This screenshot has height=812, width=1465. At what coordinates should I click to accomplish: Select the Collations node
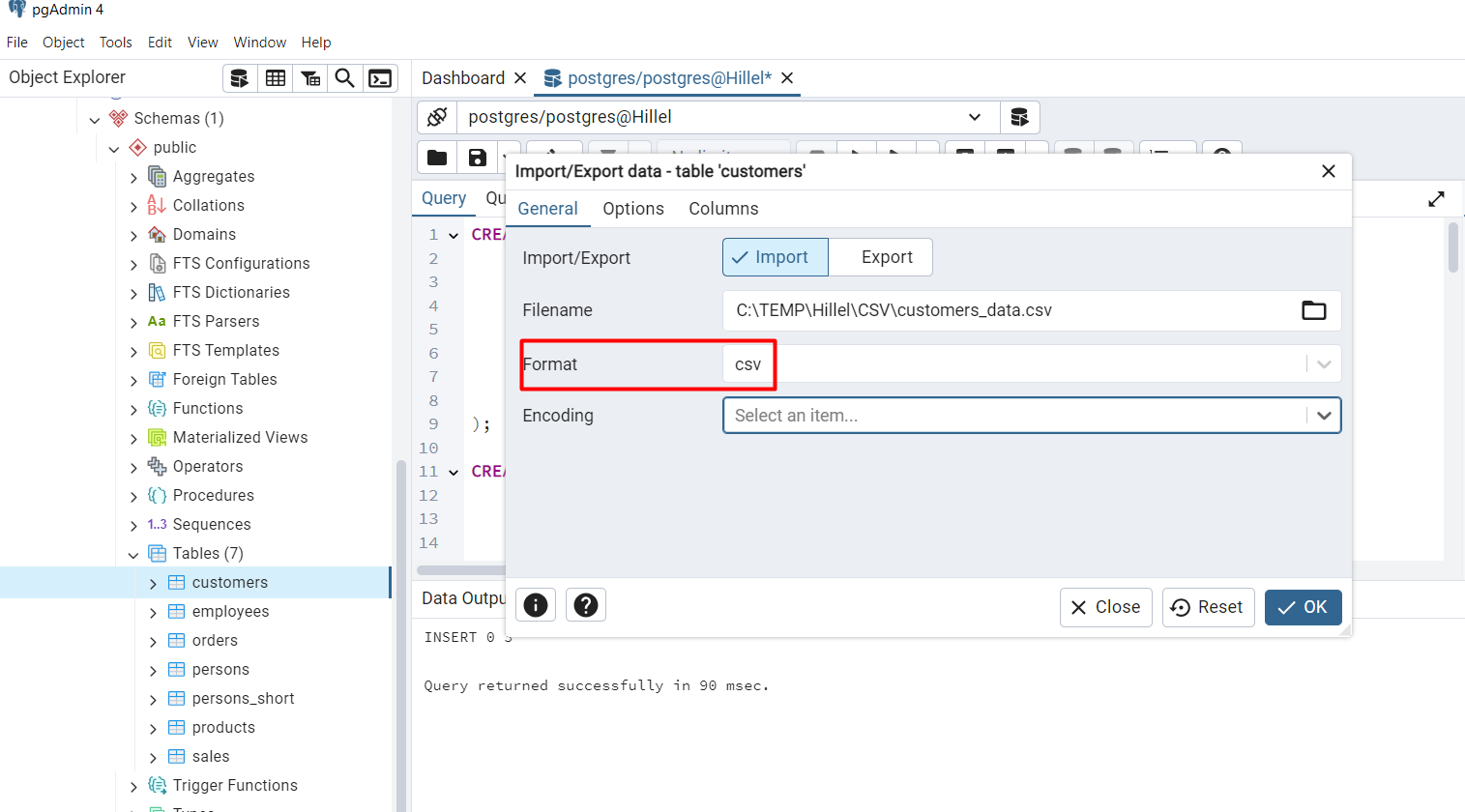(208, 206)
